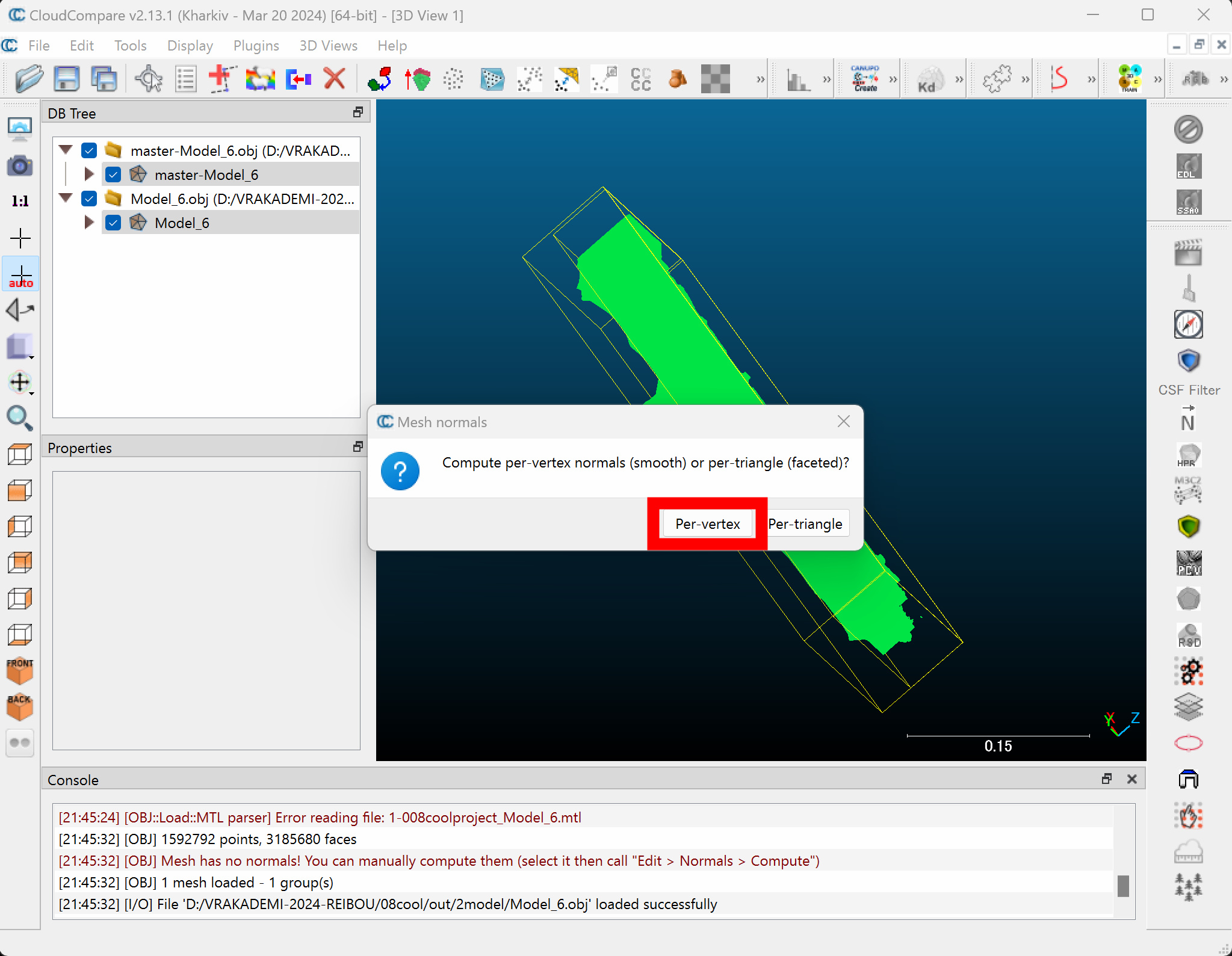Click the Save floppy disk icon
The height and width of the screenshot is (956, 1232).
(66, 79)
